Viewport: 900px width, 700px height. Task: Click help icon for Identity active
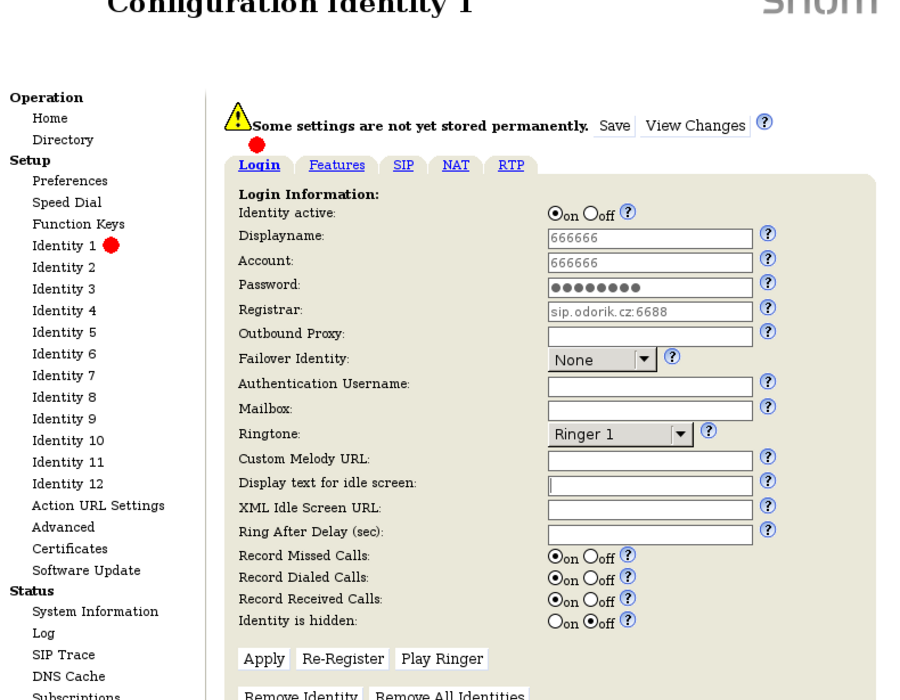point(628,212)
